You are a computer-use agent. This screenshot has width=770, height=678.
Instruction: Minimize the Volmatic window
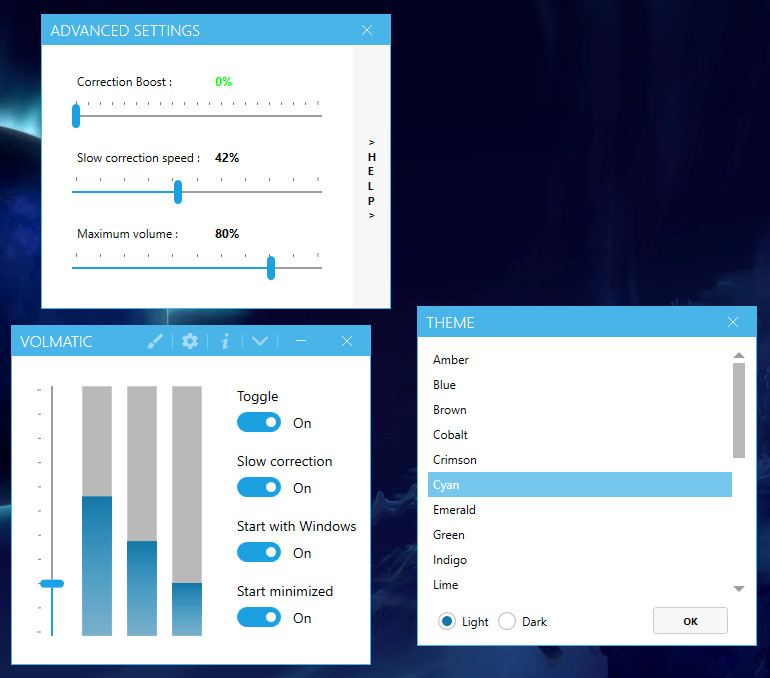(301, 341)
